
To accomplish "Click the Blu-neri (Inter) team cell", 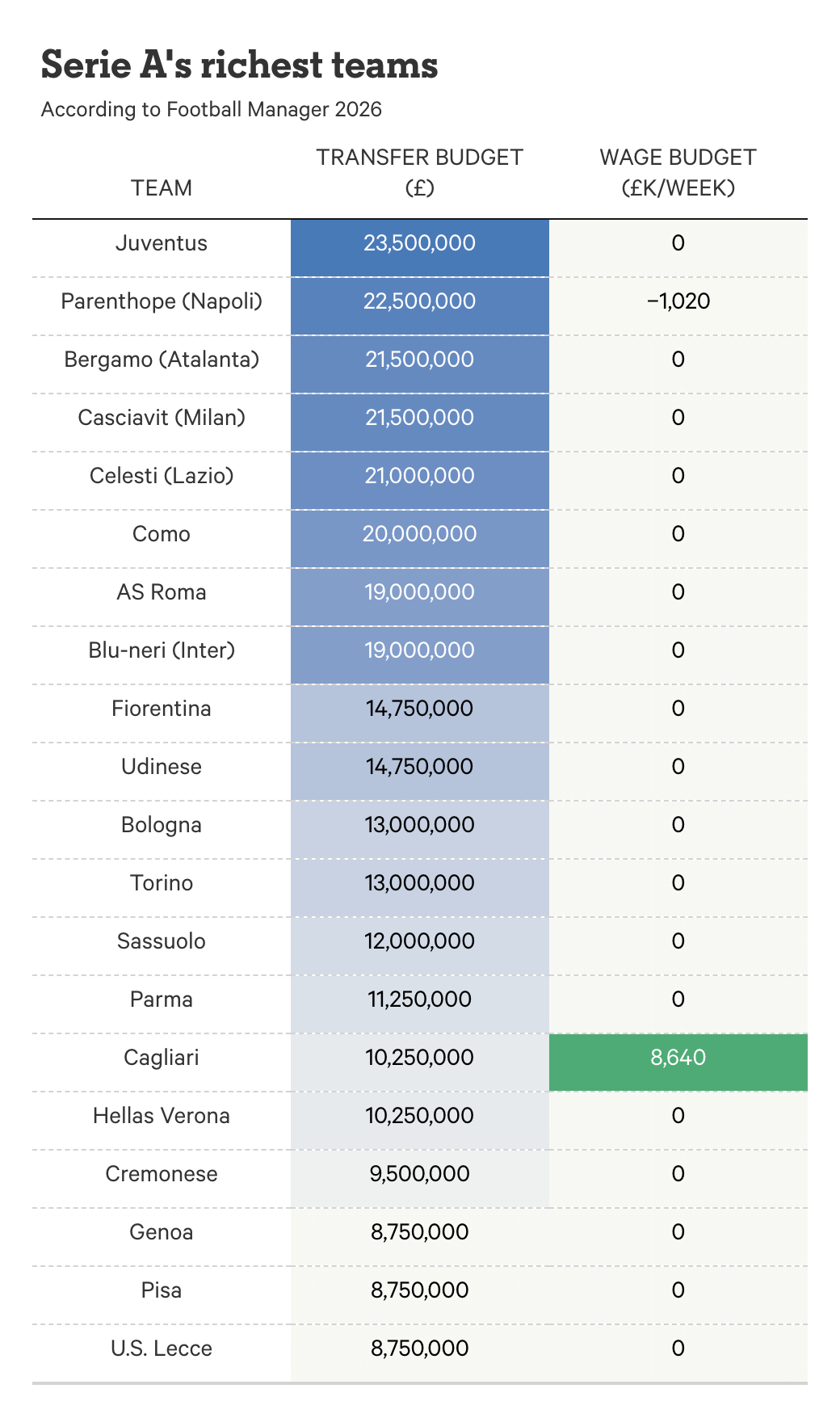I will pyautogui.click(x=162, y=650).
